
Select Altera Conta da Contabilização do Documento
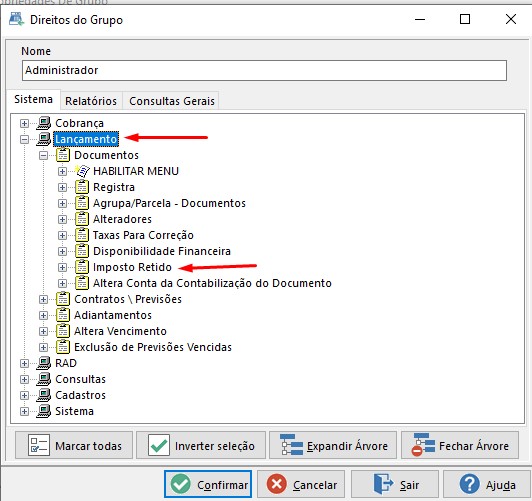click(x=212, y=283)
